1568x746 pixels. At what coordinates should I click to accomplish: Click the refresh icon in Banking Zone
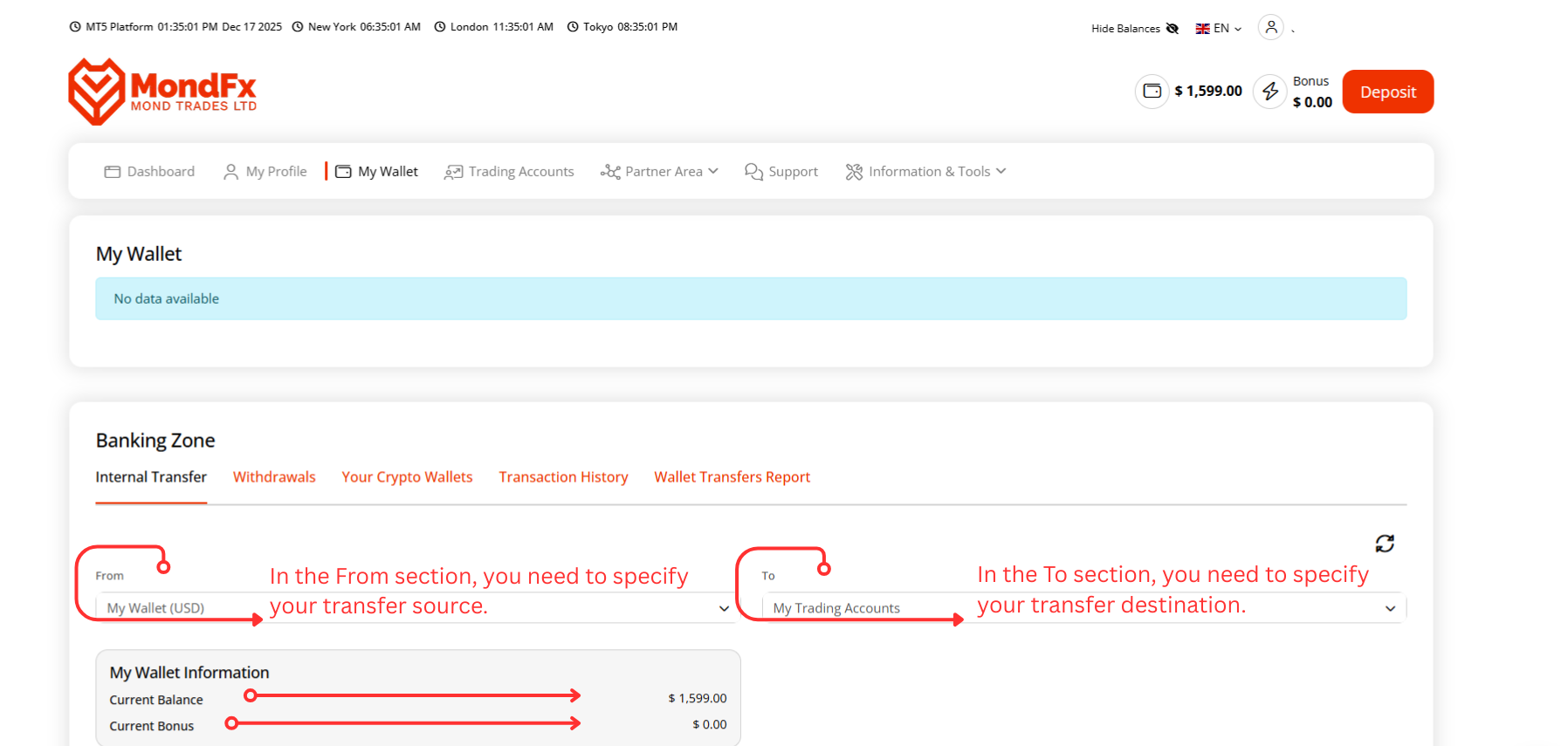click(x=1384, y=544)
